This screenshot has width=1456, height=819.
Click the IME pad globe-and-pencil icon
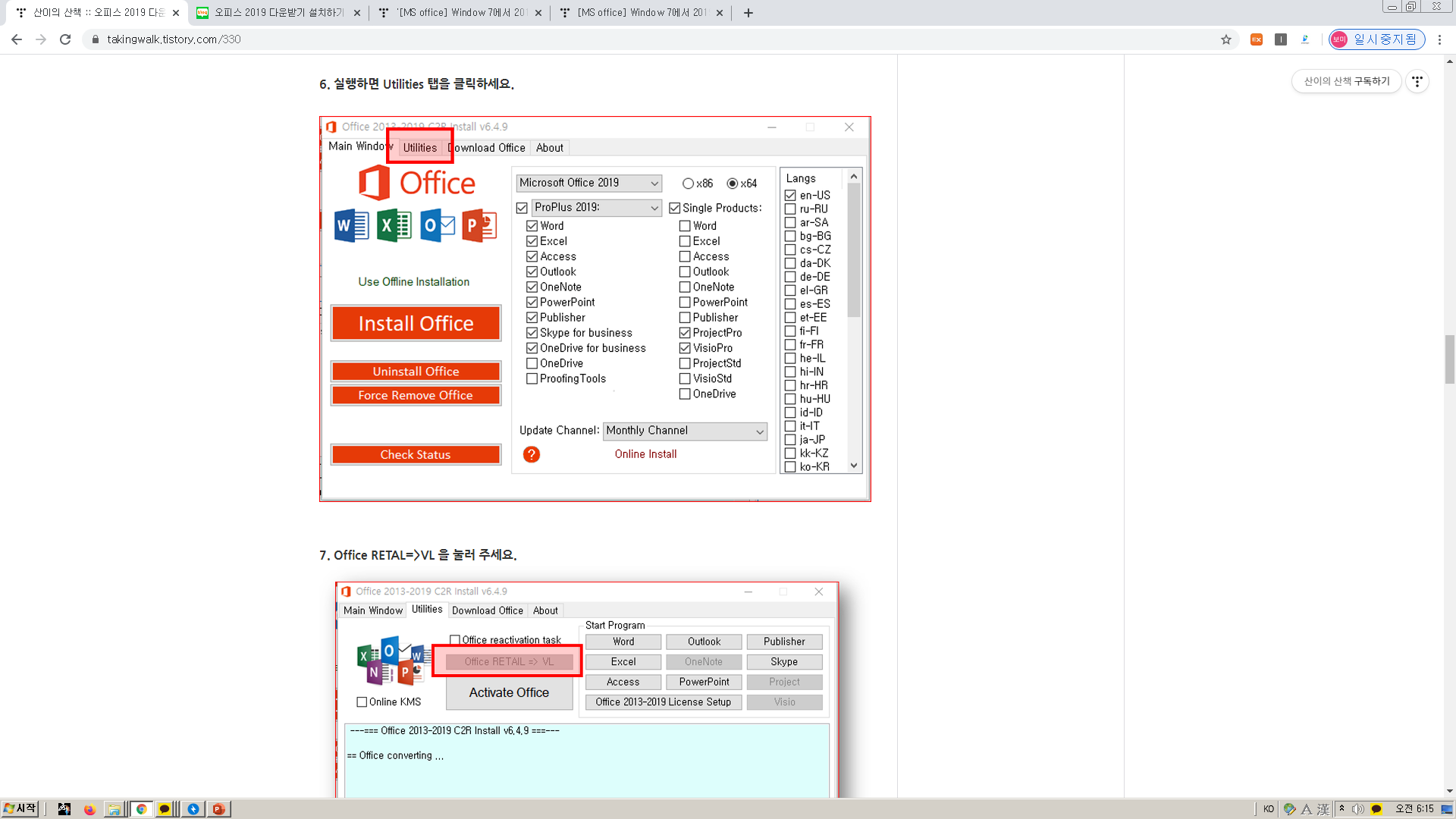point(1289,809)
